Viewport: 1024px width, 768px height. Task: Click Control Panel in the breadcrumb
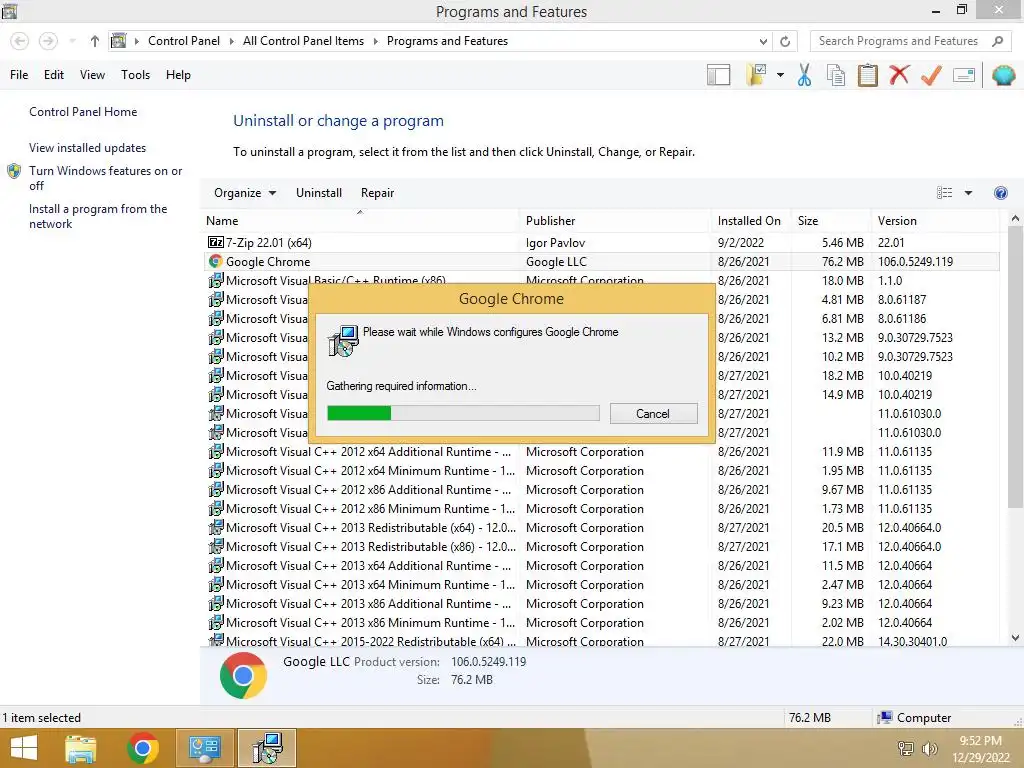coord(184,41)
